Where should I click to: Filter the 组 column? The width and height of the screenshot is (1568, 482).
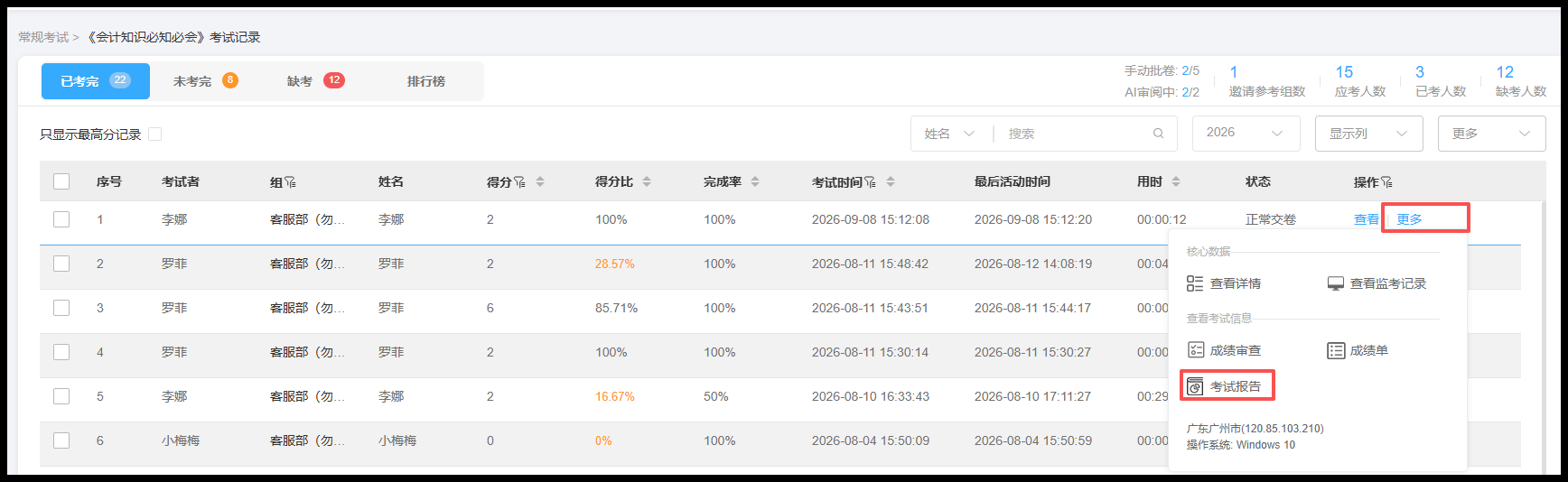291,182
